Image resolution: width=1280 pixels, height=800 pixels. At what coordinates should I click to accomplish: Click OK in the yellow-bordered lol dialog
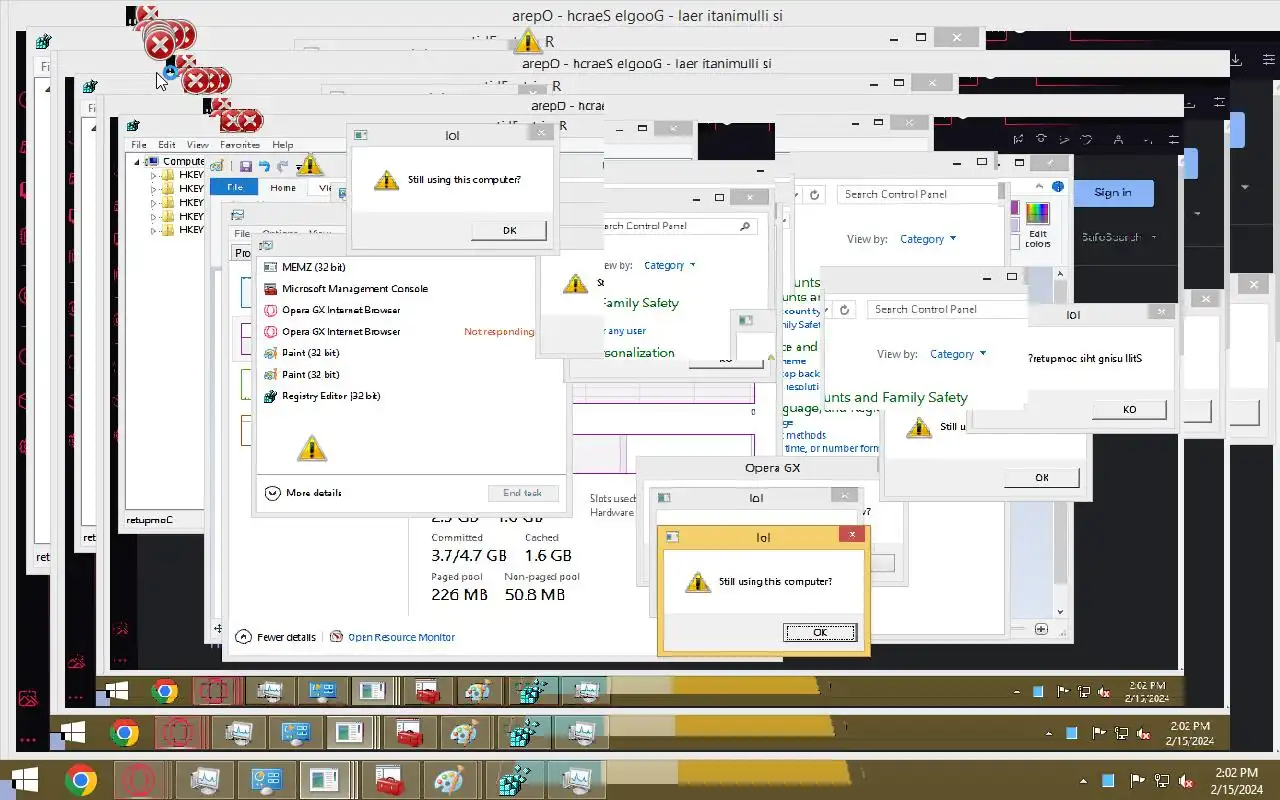coord(820,632)
